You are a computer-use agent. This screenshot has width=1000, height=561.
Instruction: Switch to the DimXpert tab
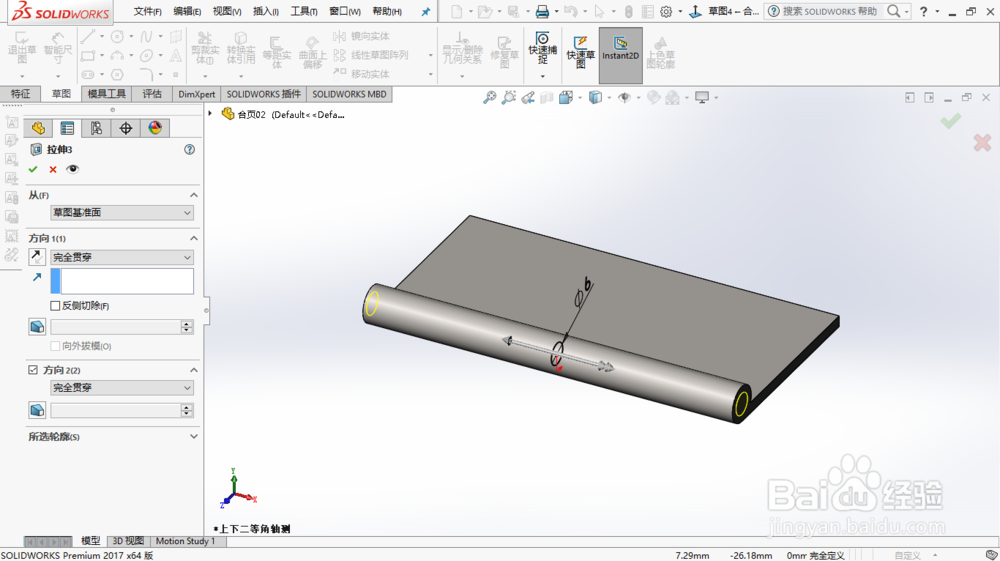tap(196, 94)
